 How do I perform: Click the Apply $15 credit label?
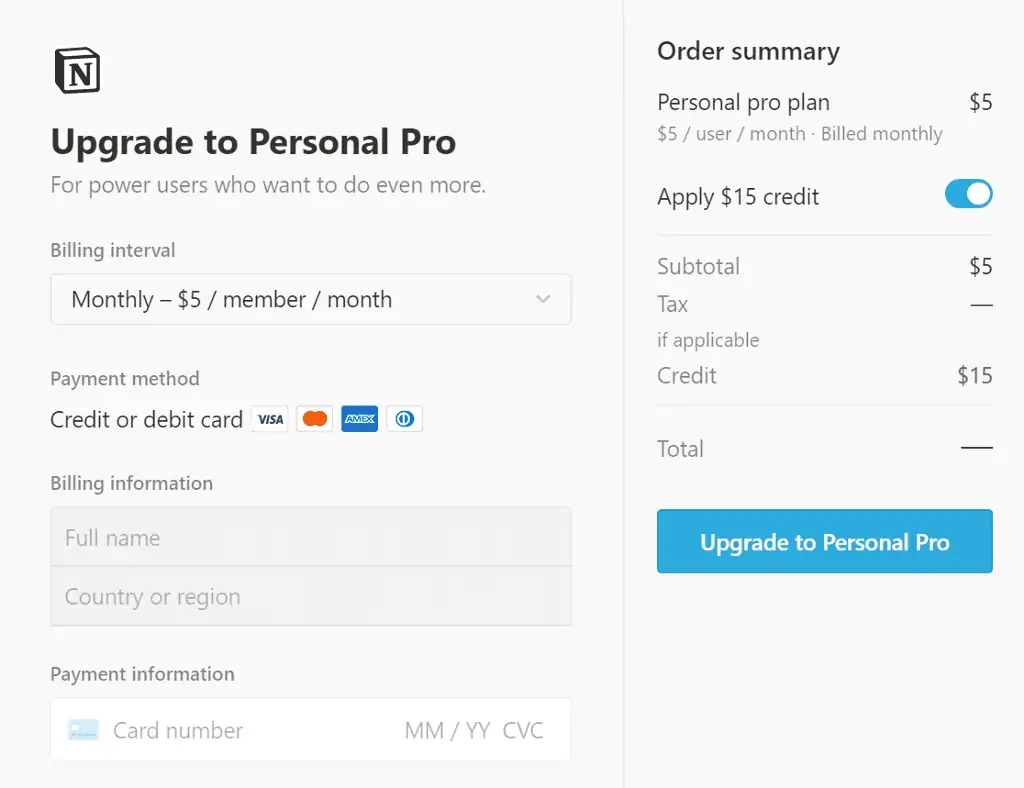click(738, 197)
